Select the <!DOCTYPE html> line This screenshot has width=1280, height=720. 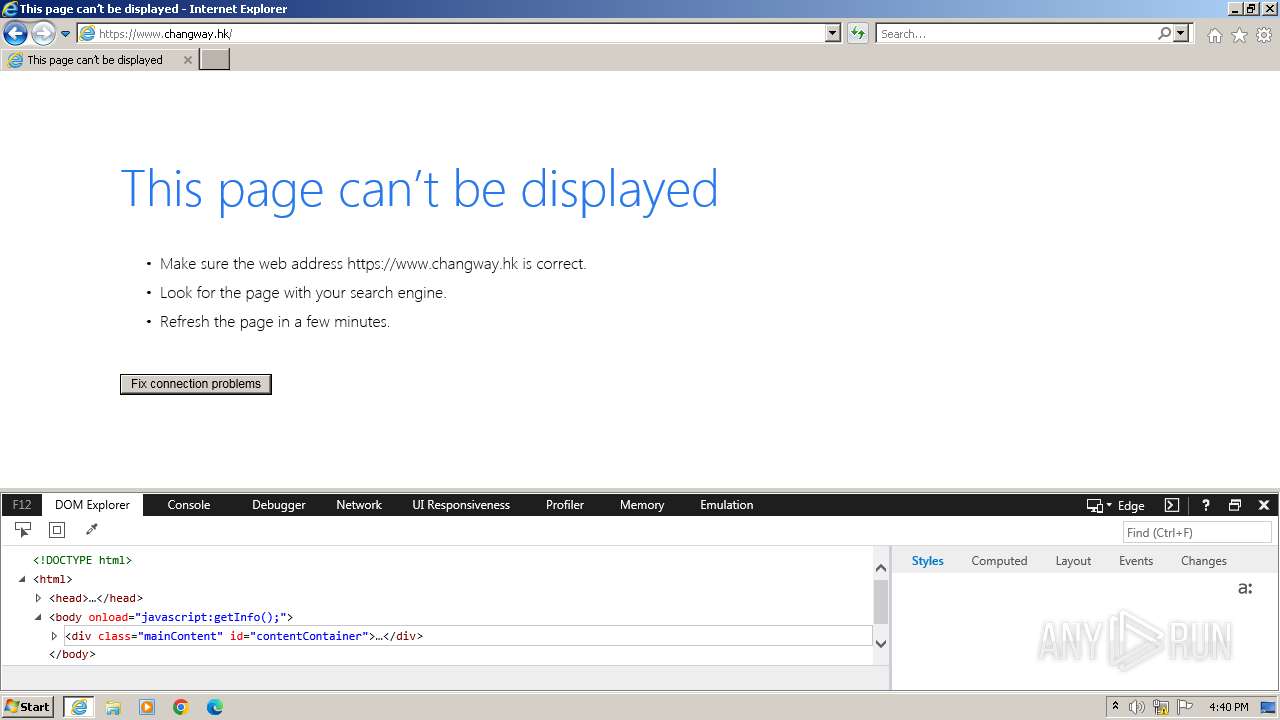[82, 560]
